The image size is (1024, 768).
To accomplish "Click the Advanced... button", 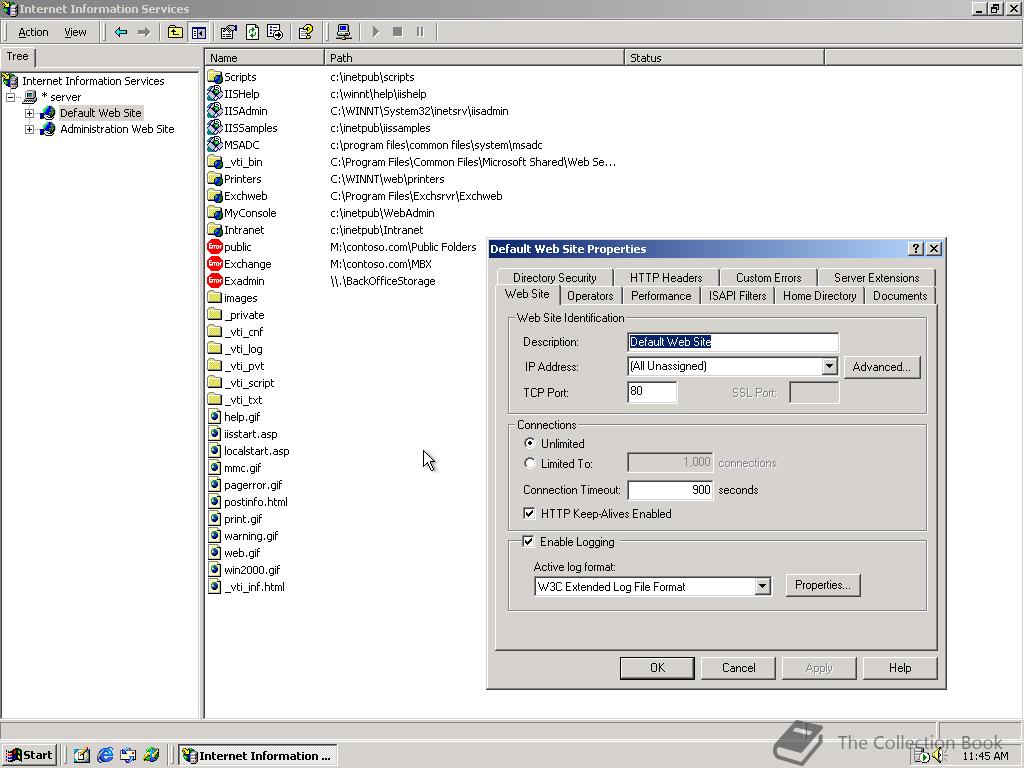I will click(882, 367).
